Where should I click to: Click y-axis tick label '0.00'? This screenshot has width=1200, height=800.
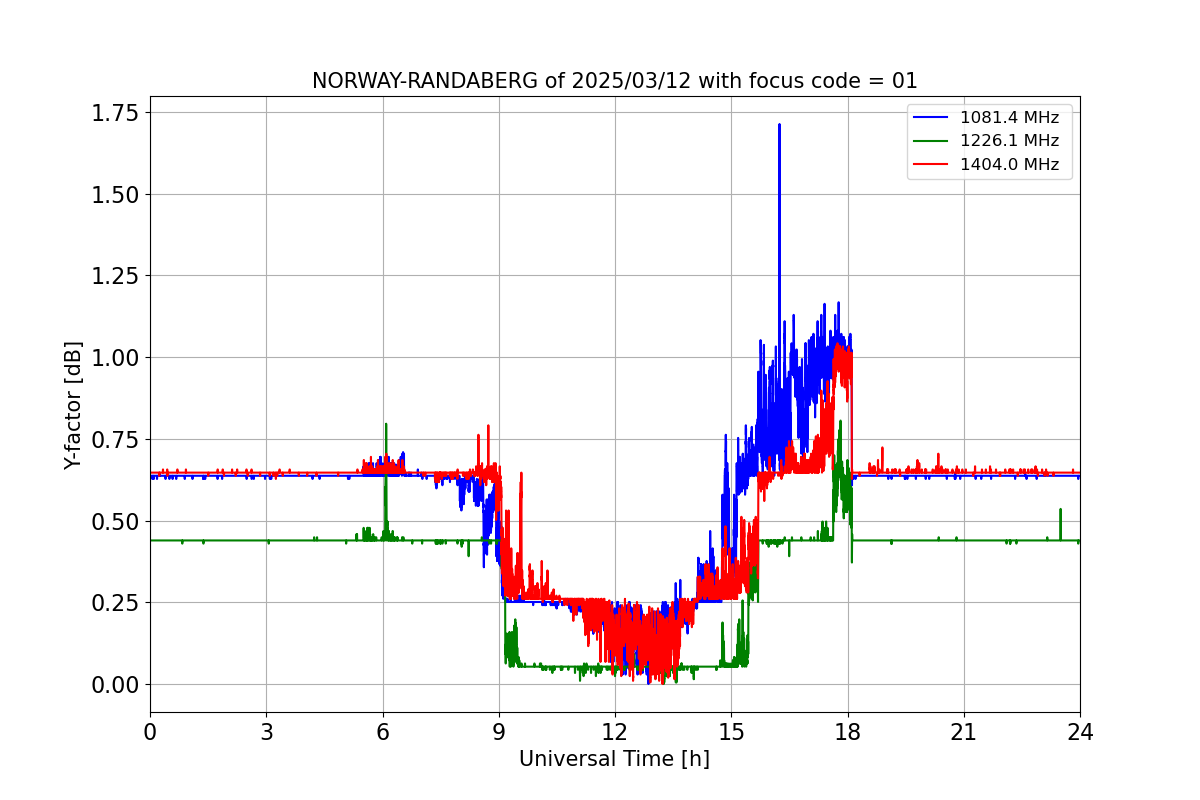114,685
